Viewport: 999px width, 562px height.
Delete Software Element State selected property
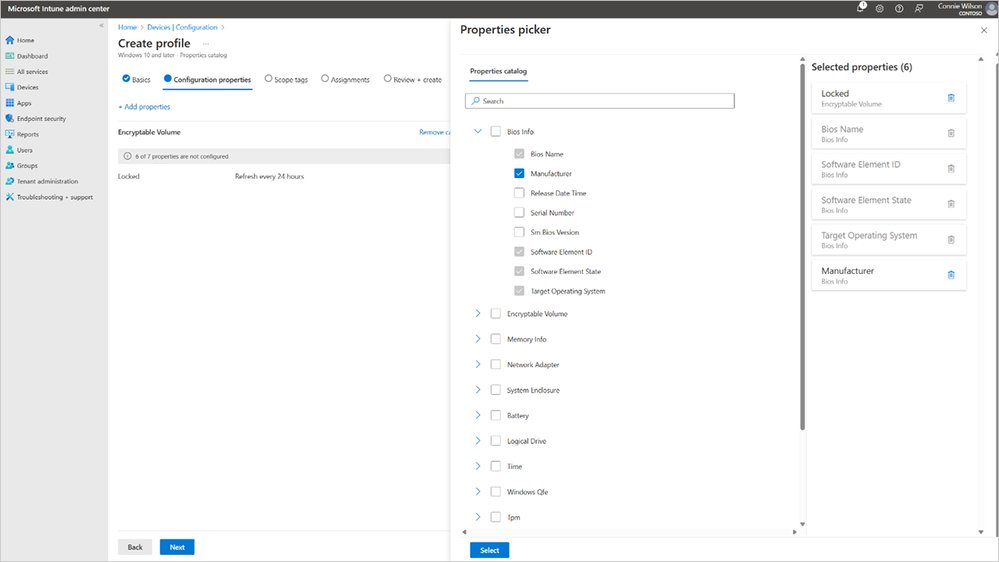pos(951,204)
